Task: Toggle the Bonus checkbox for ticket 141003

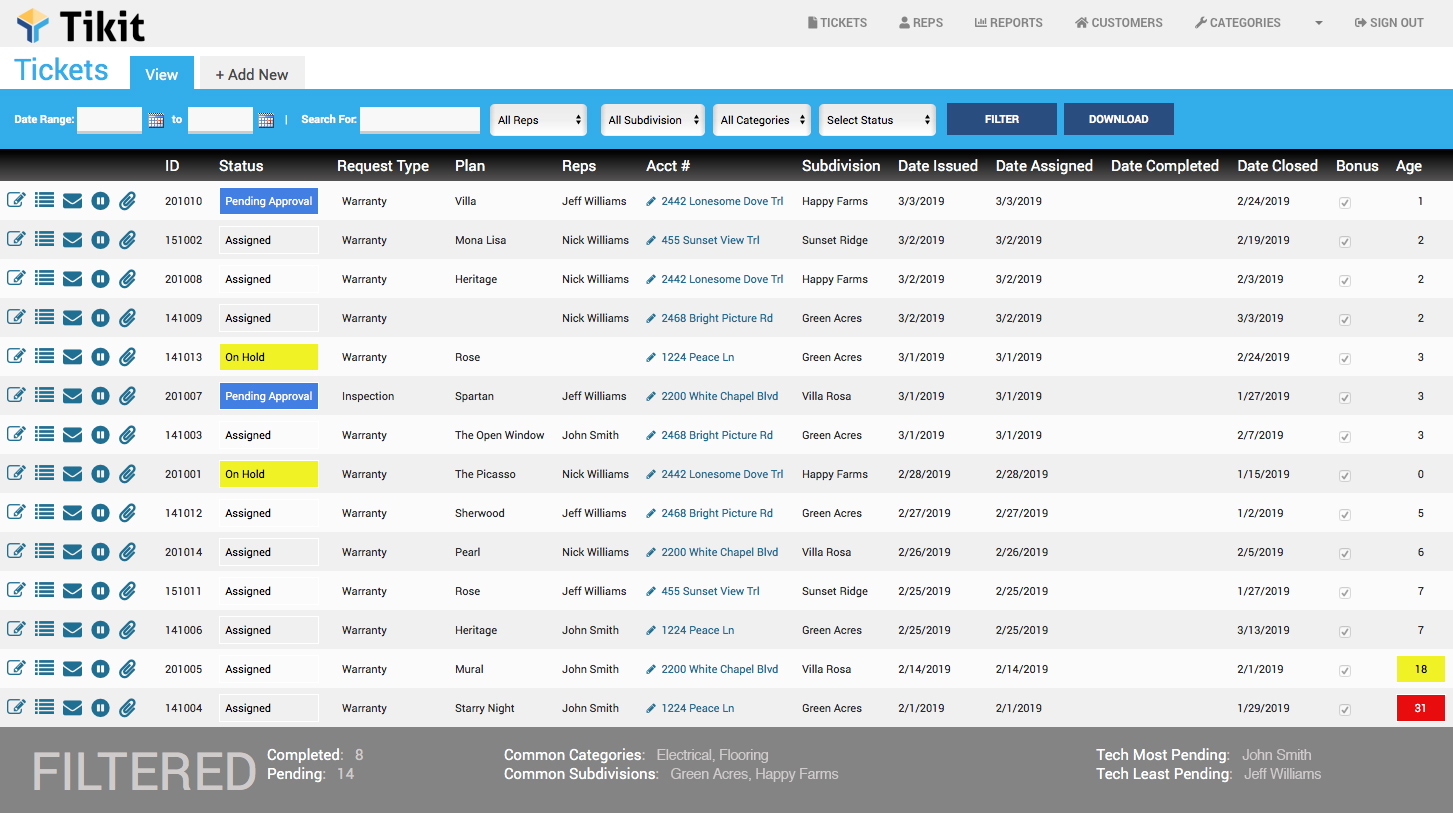Action: (1345, 436)
